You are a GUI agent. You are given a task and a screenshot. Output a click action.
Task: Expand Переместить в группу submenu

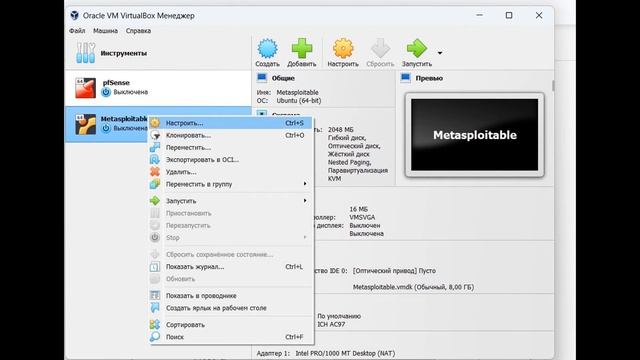231,184
